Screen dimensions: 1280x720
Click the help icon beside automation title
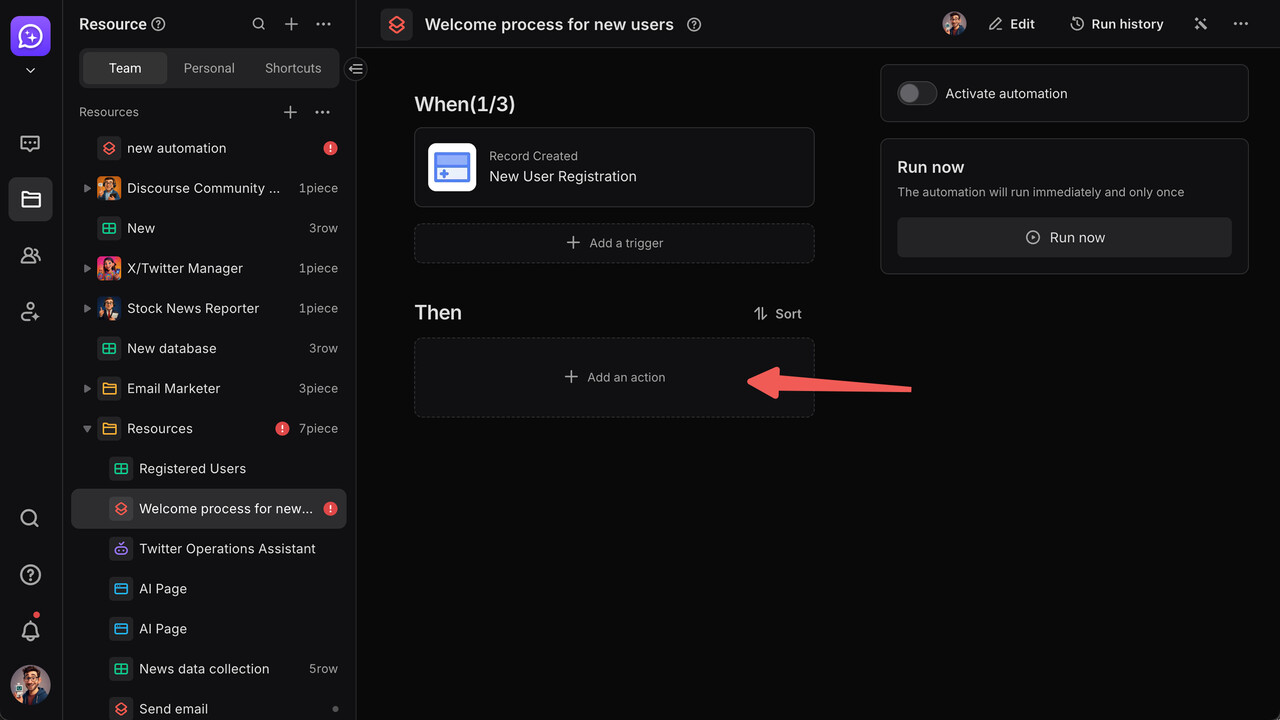coord(694,25)
